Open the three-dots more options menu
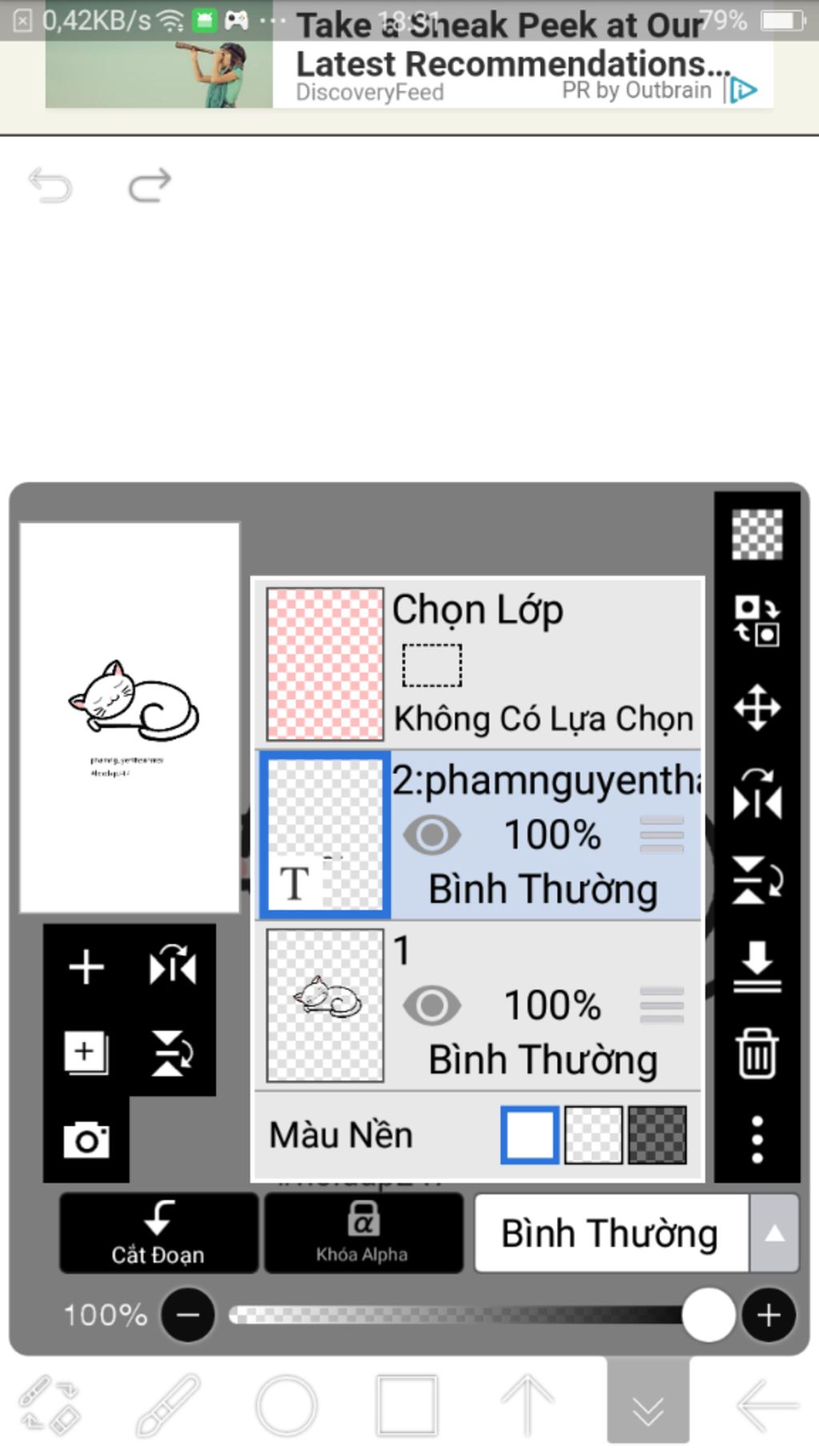The height and width of the screenshot is (1456, 819). (757, 1139)
